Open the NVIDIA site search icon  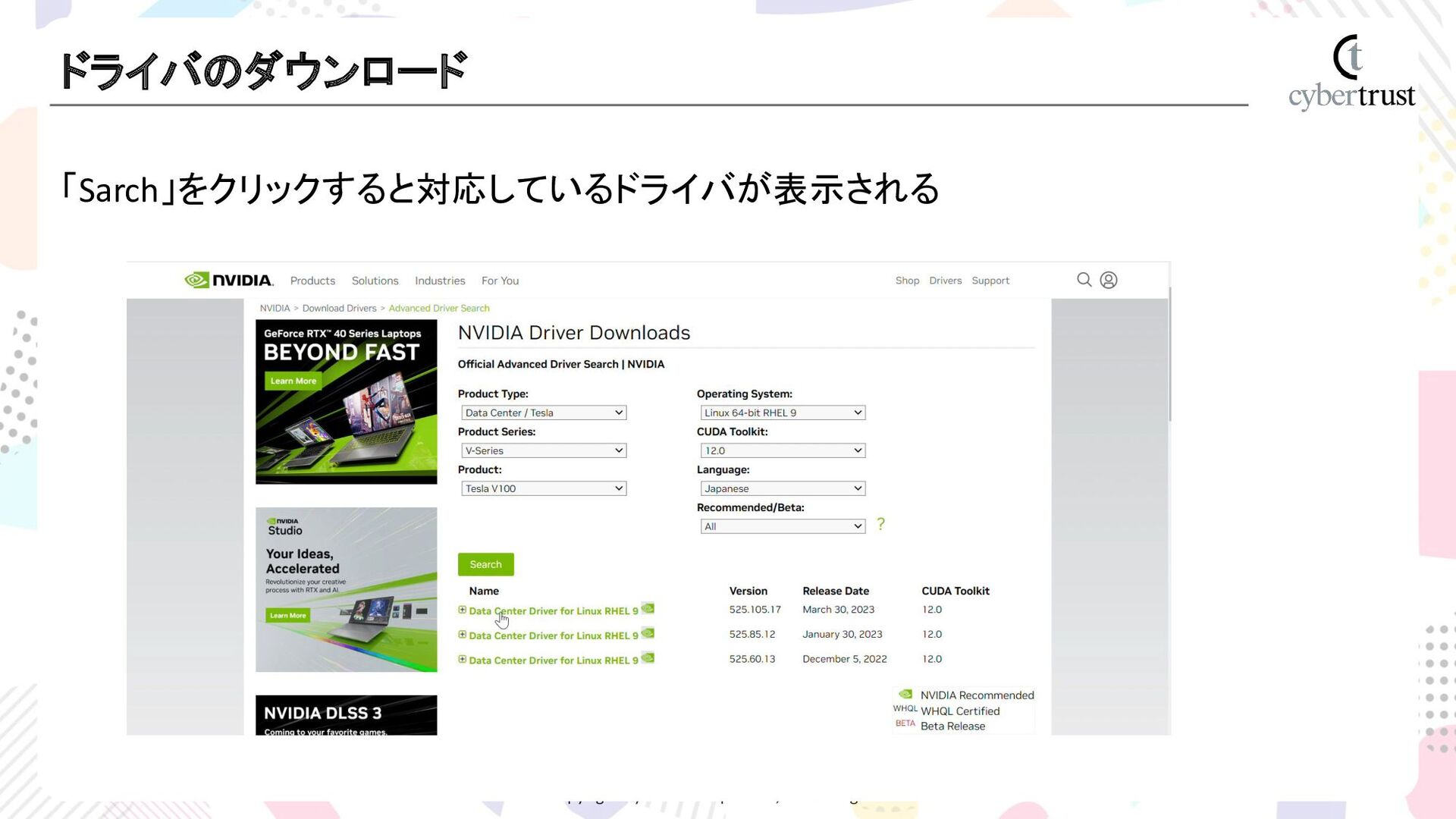pos(1084,280)
